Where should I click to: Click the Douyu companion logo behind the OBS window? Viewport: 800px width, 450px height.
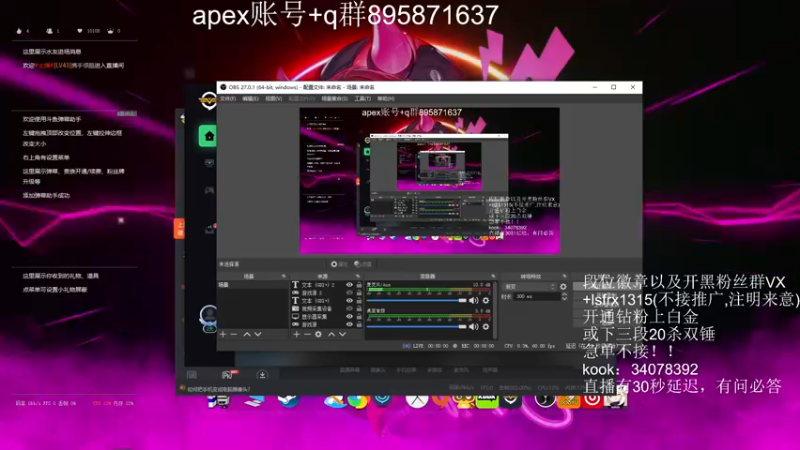[x=208, y=100]
